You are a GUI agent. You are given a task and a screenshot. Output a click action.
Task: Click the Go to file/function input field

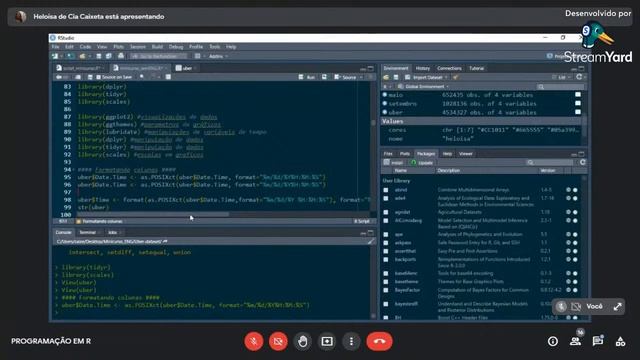(158, 56)
